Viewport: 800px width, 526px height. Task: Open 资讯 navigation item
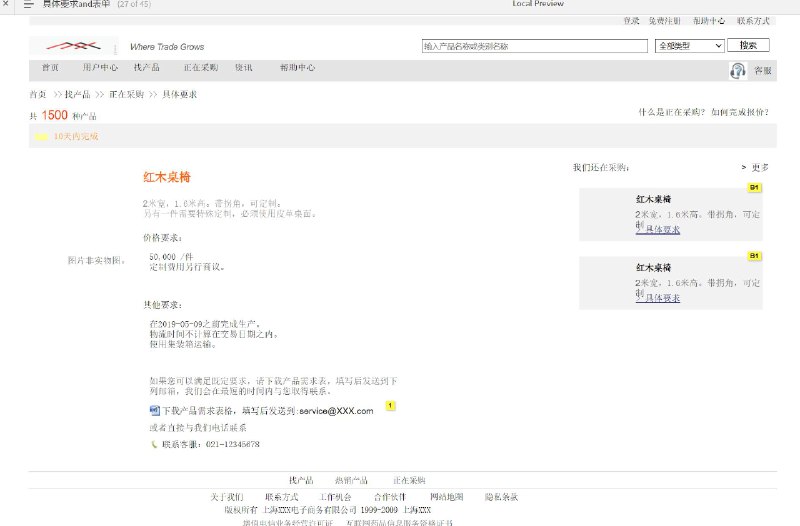click(243, 67)
